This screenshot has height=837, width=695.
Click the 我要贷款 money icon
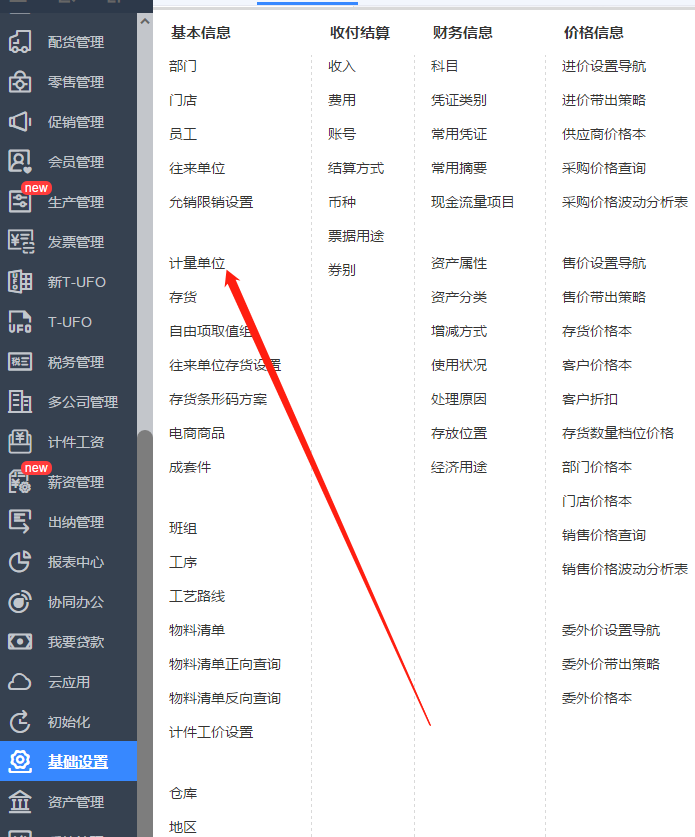[20, 642]
